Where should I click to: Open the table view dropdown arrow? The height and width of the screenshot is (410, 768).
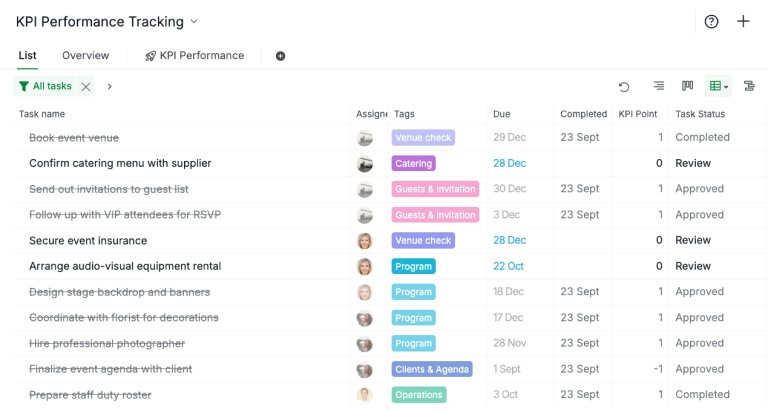(x=726, y=88)
